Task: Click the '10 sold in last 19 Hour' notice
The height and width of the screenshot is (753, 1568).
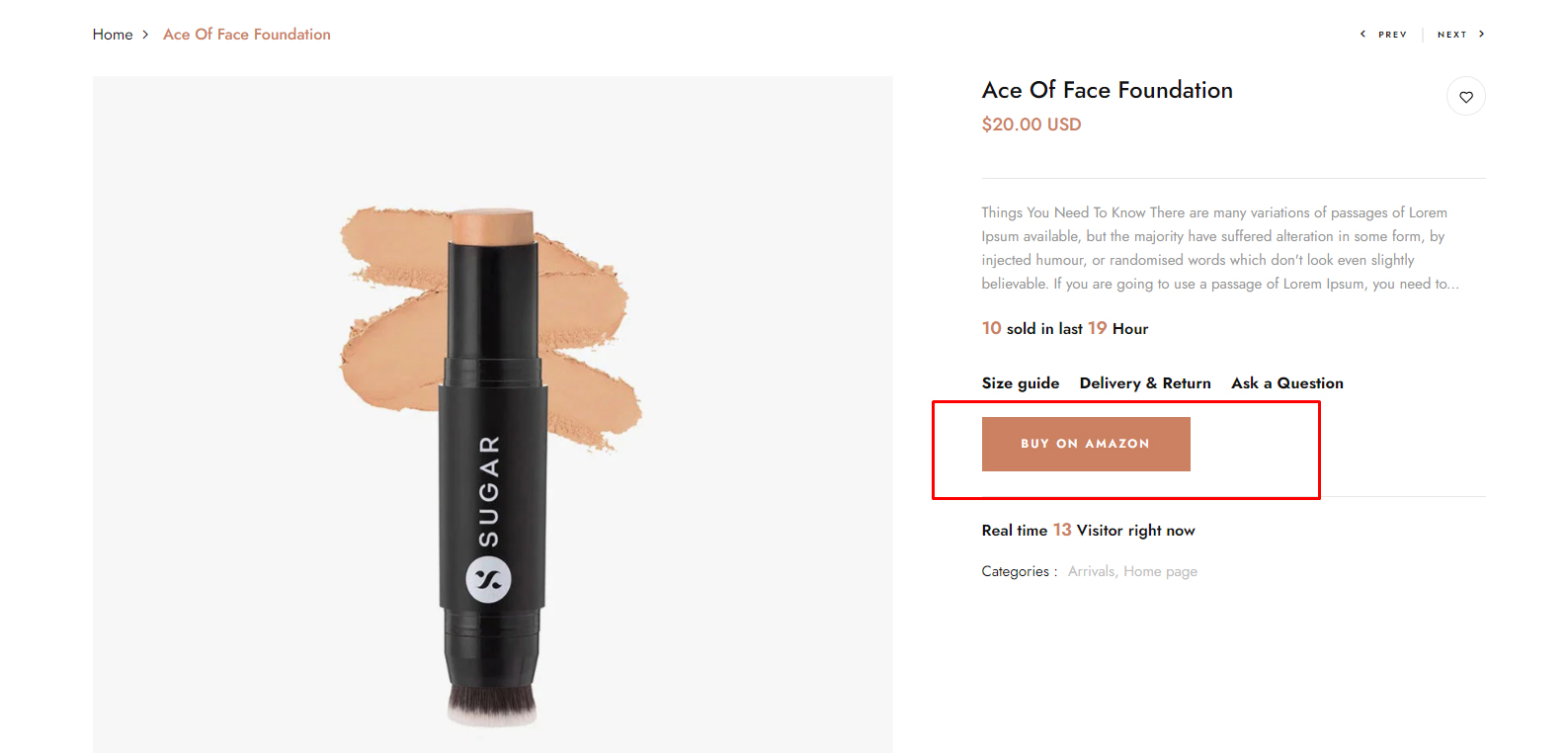Action: click(1064, 329)
